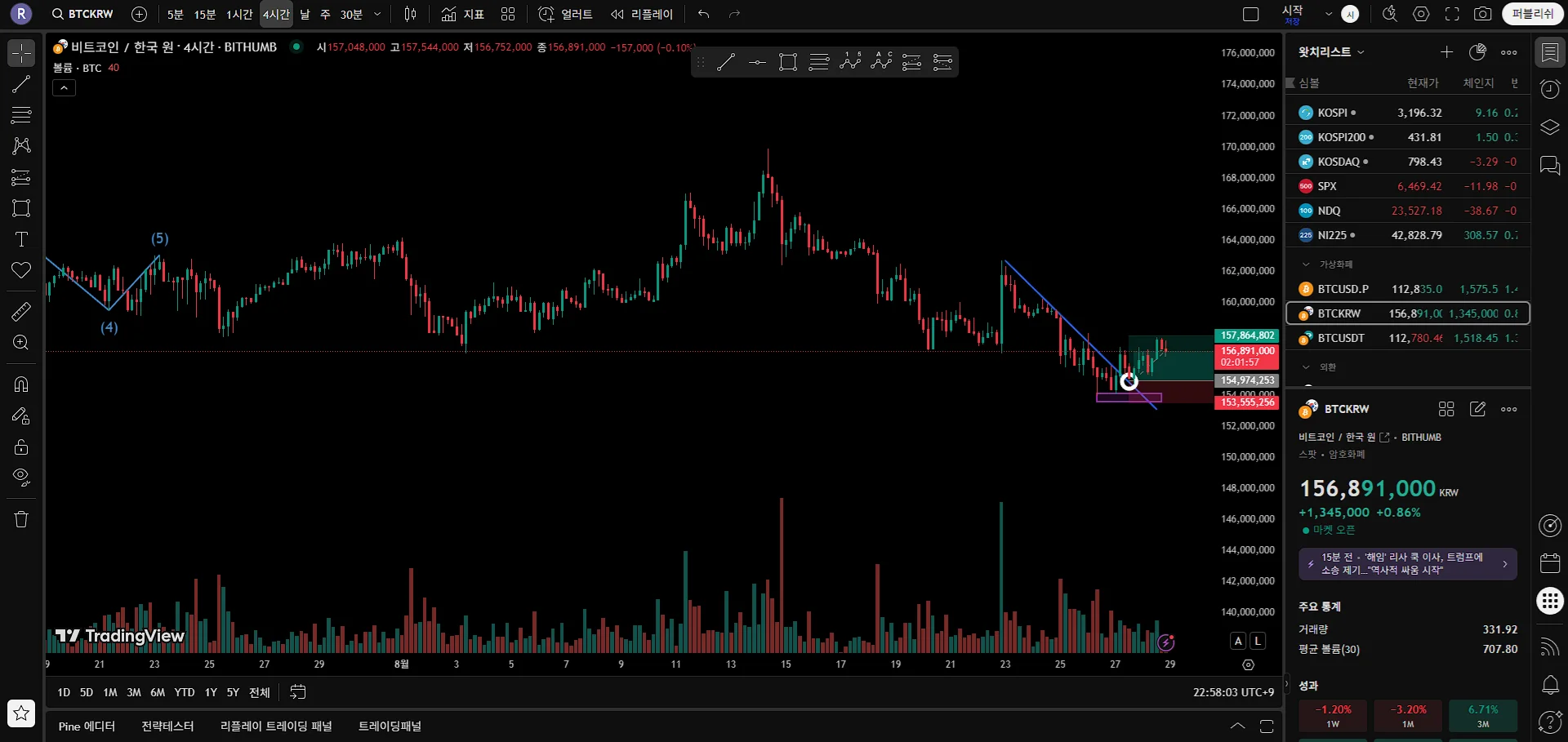Open the news headline about 리사 쿡
The height and width of the screenshot is (742, 1568).
tap(1408, 564)
